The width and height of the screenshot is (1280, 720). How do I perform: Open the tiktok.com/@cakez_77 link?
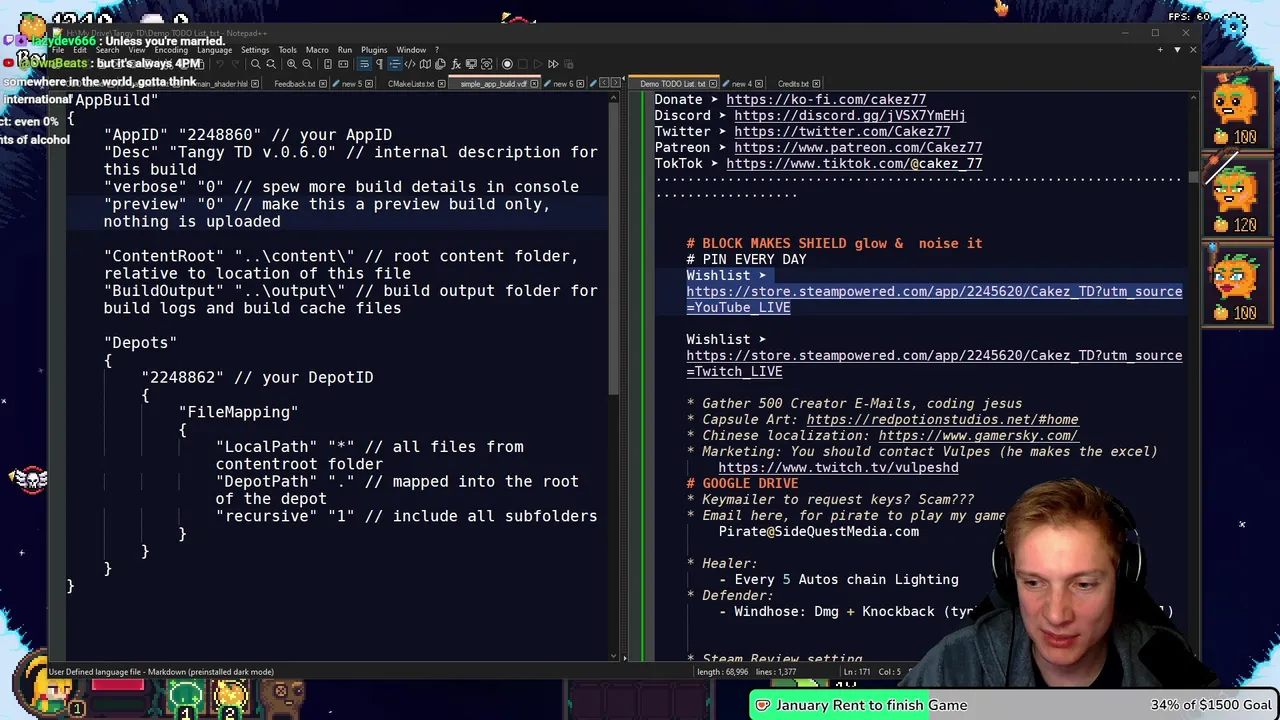click(854, 164)
